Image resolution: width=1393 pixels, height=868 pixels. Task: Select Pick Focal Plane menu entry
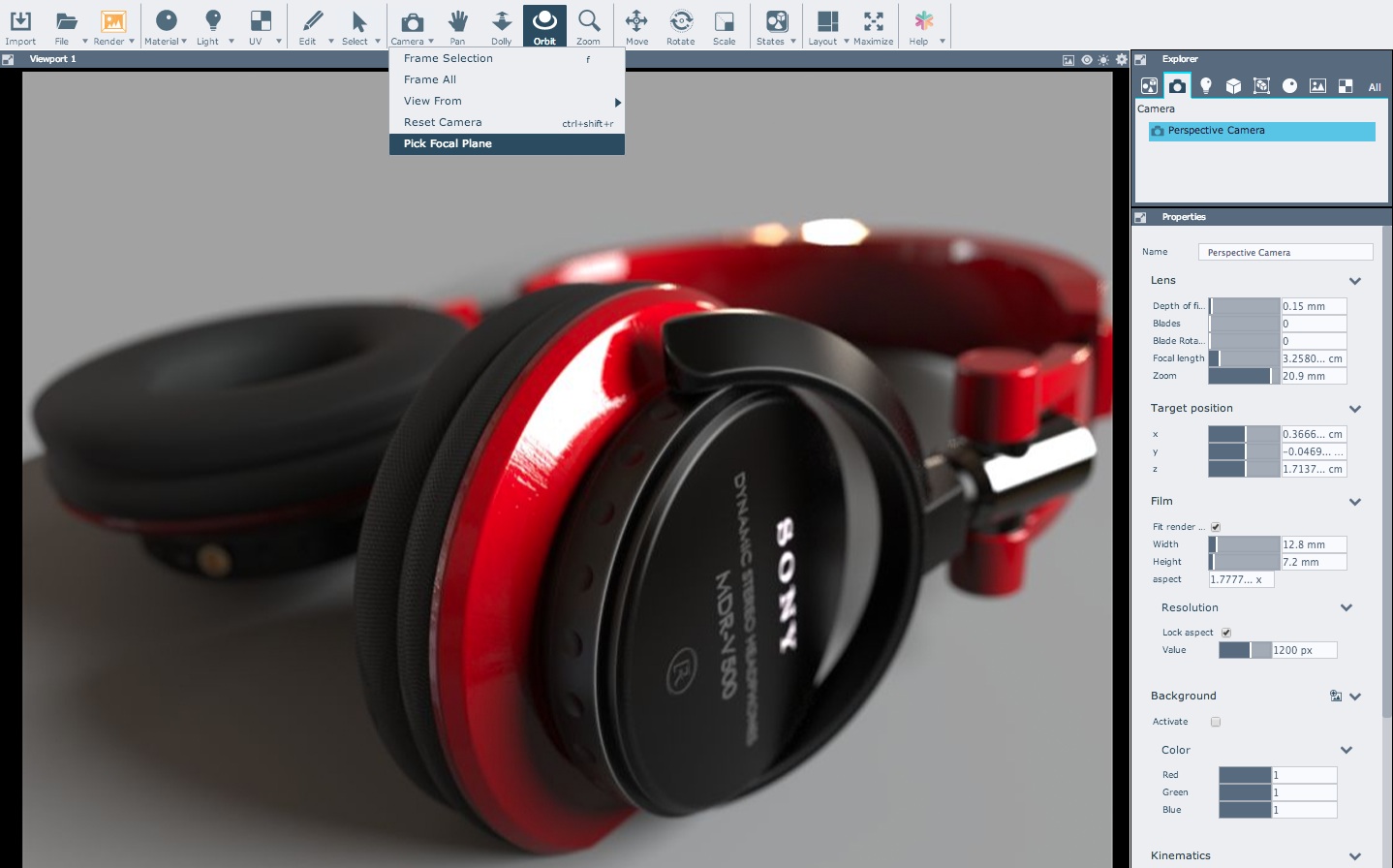(x=507, y=144)
